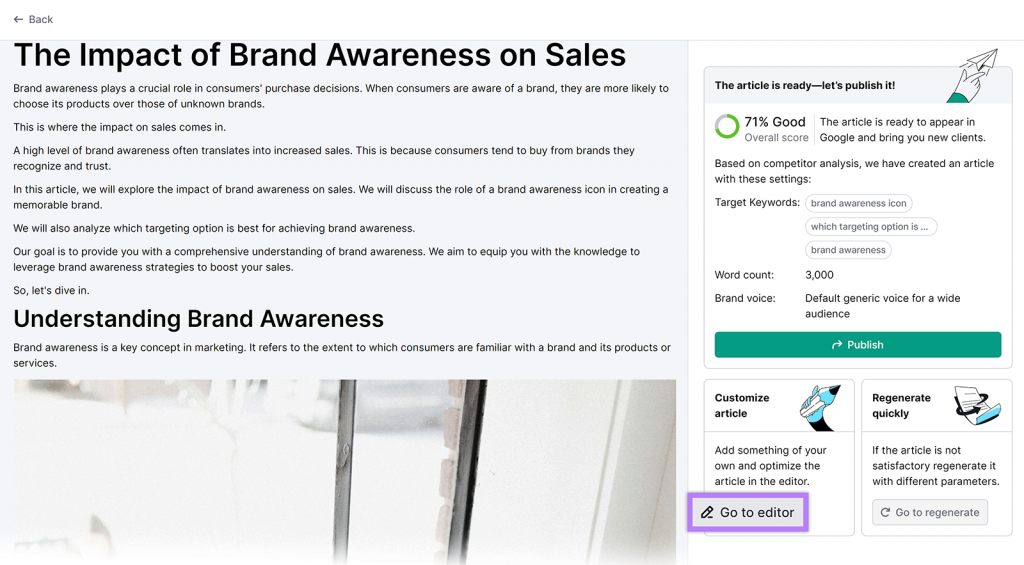Click the article main title heading
The image size is (1024, 565).
point(319,54)
